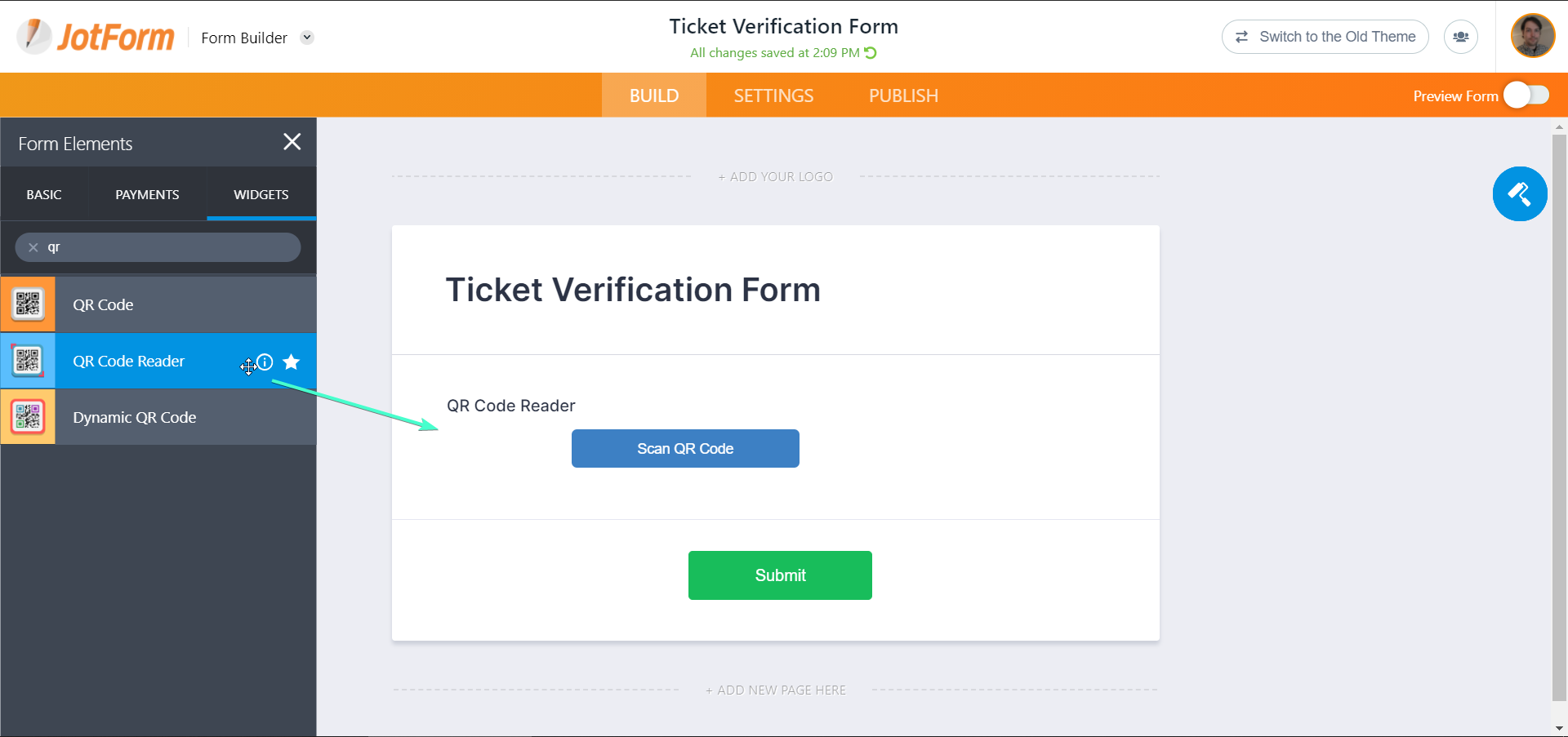Click the collaborators icon in the header

[x=1460, y=37]
